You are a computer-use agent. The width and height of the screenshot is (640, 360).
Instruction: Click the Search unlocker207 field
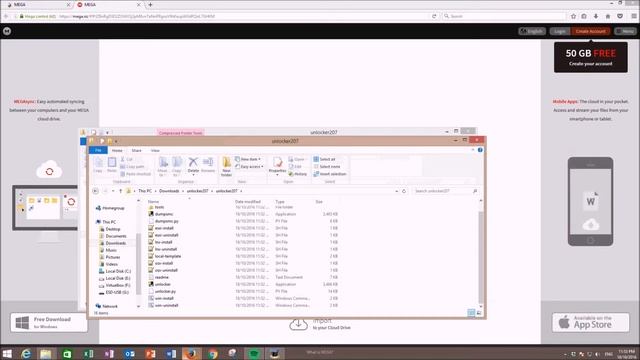pos(445,191)
